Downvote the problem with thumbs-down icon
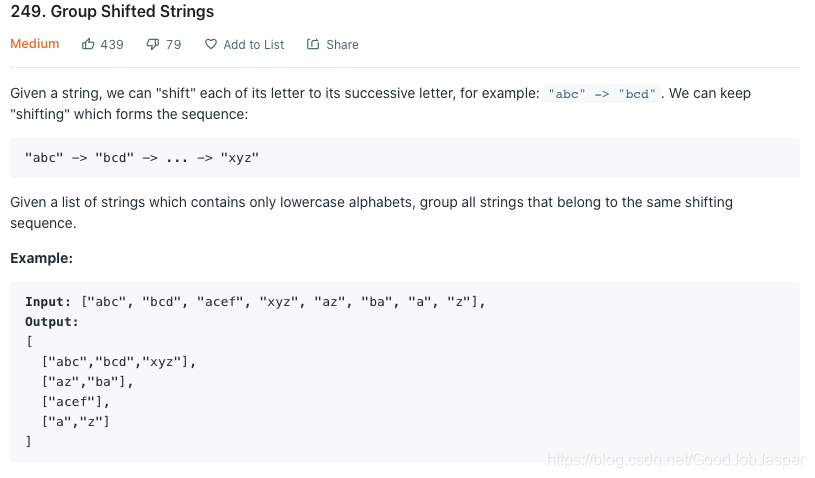Screen dimensions: 815x478 click(152, 45)
